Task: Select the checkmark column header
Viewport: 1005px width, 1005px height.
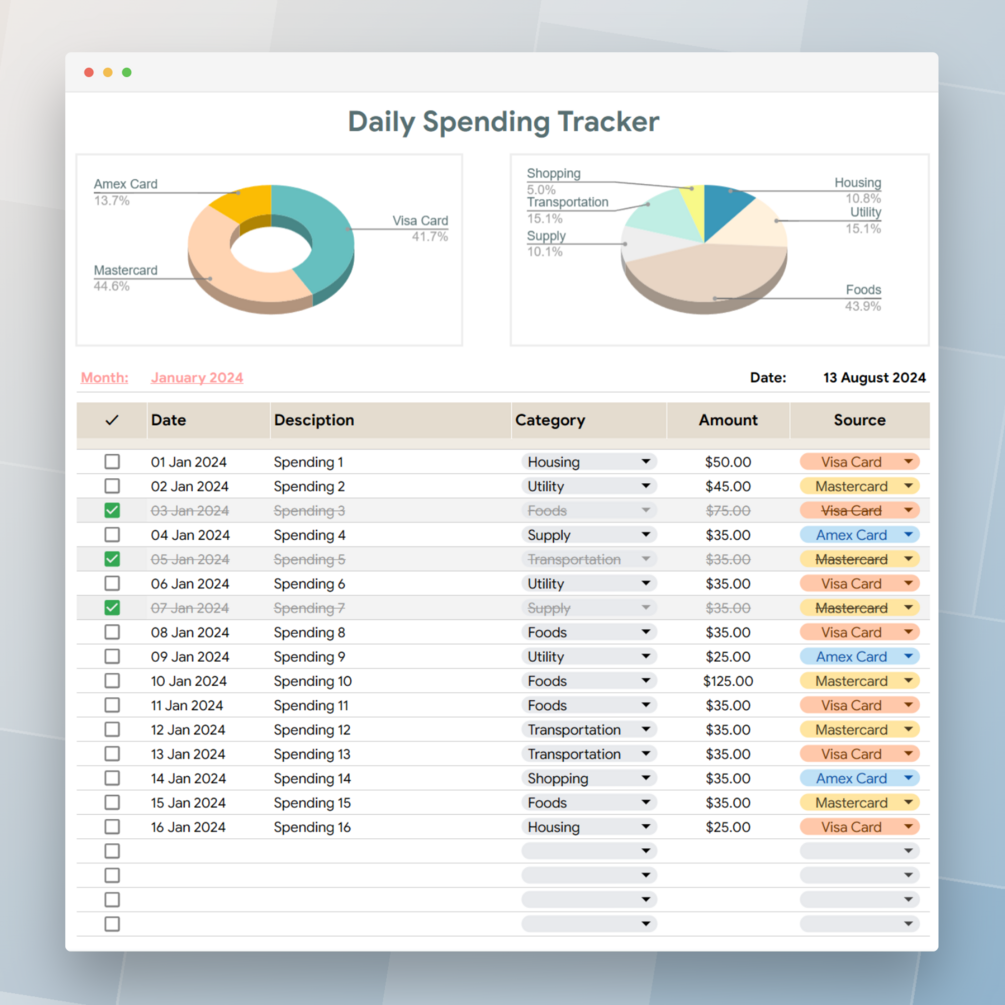Action: tap(112, 420)
